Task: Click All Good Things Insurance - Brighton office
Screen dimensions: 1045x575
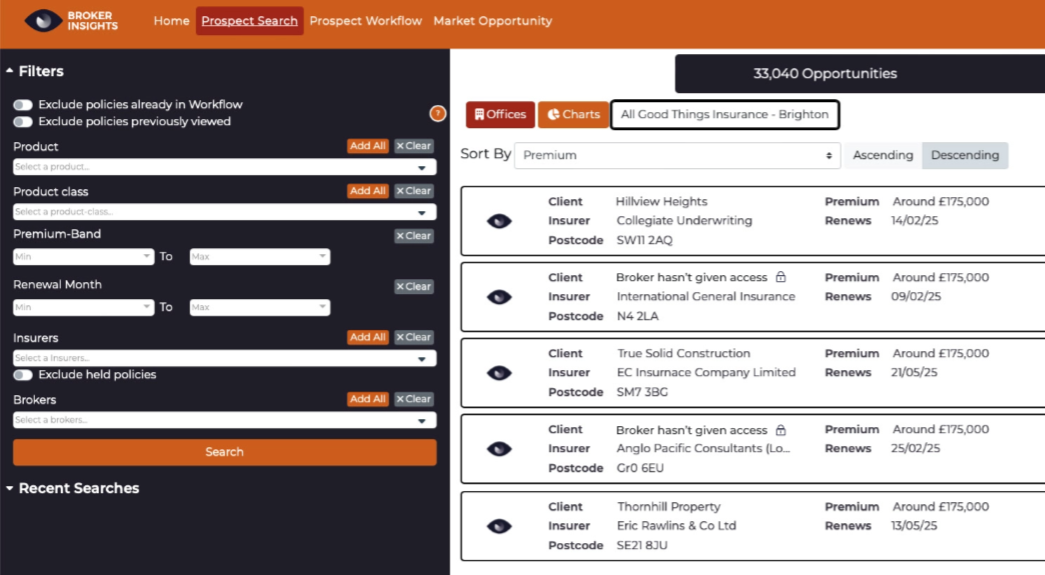Action: (724, 115)
